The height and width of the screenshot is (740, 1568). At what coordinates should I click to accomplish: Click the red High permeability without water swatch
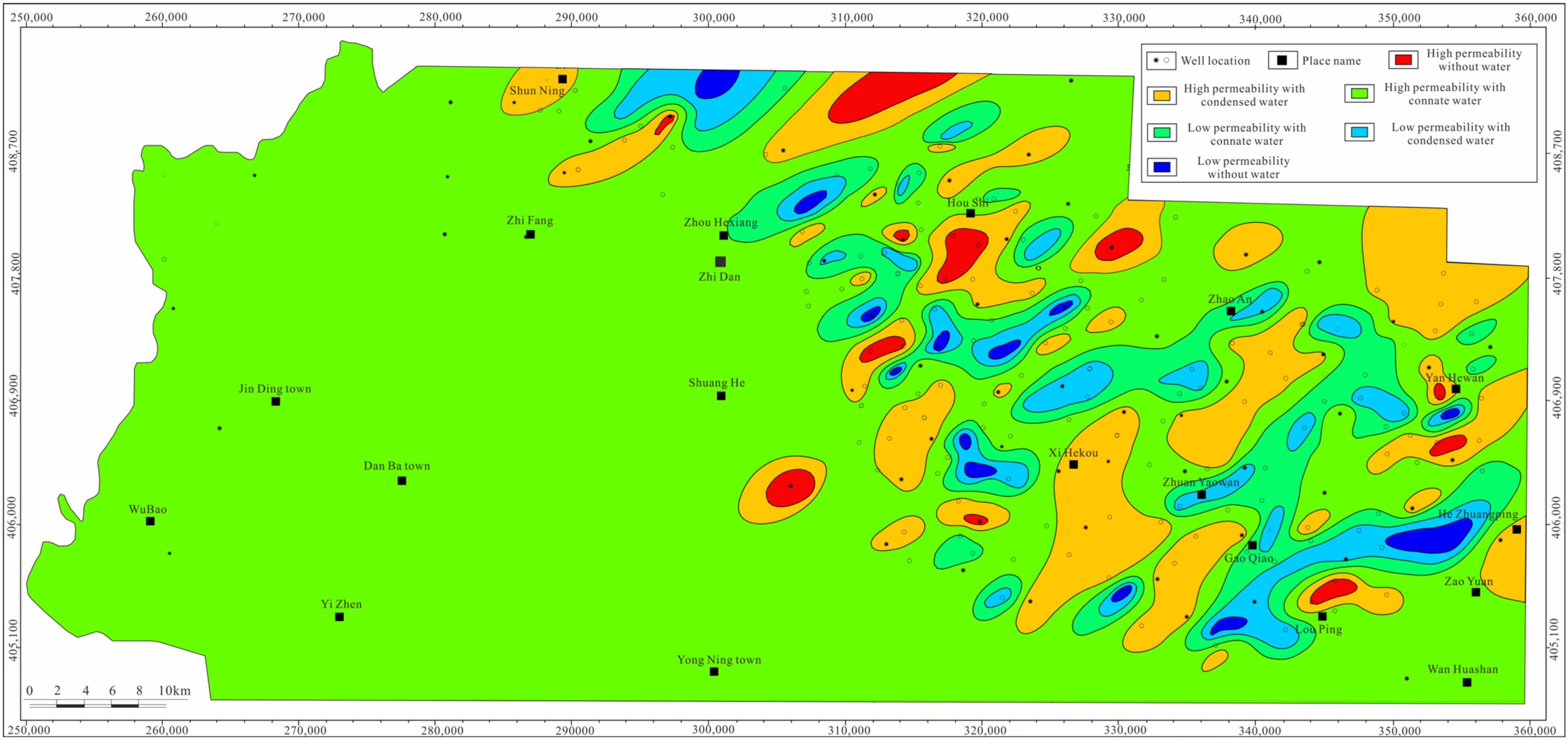(1403, 60)
